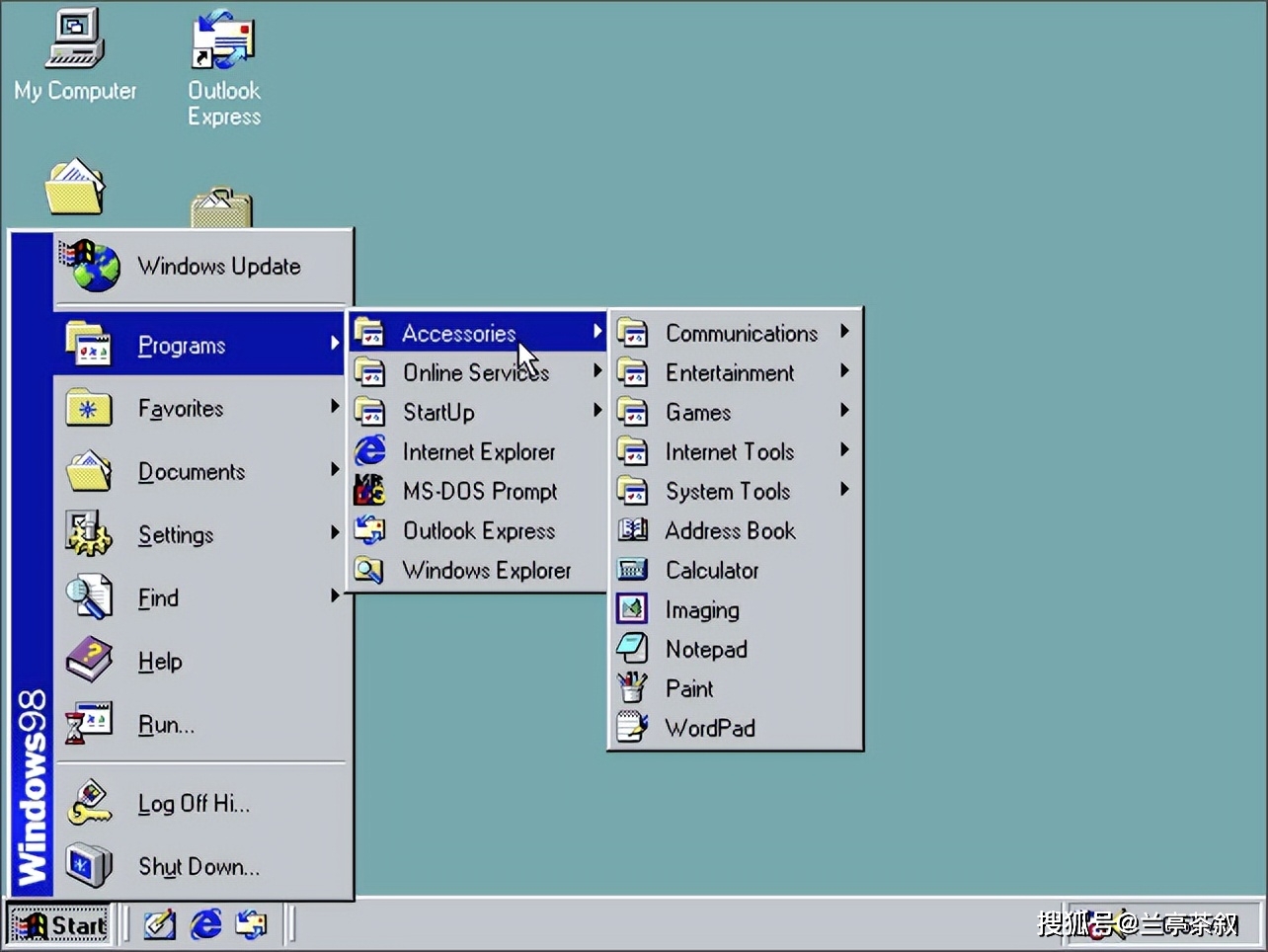Image resolution: width=1268 pixels, height=952 pixels.
Task: Expand the Favorites submenu arrow
Action: click(335, 407)
